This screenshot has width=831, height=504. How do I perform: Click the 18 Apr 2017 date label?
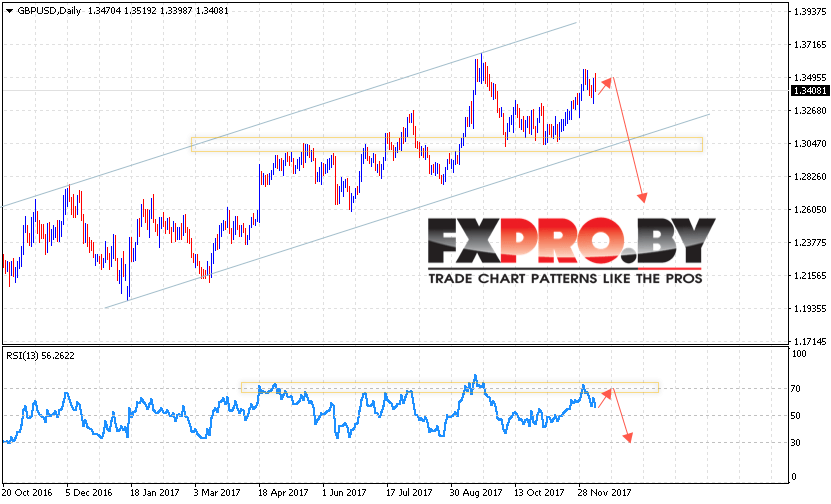click(284, 493)
